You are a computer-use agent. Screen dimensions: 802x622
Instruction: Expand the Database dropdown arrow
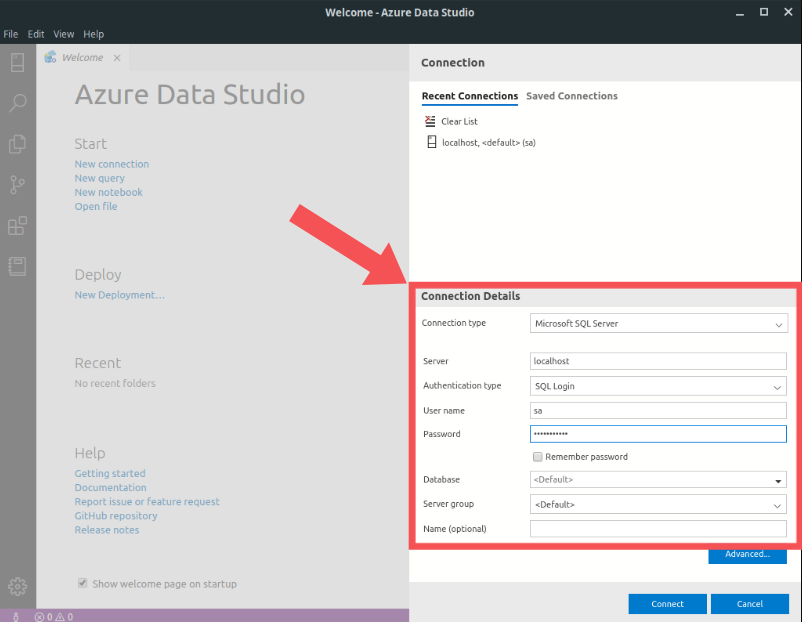[x=778, y=480]
